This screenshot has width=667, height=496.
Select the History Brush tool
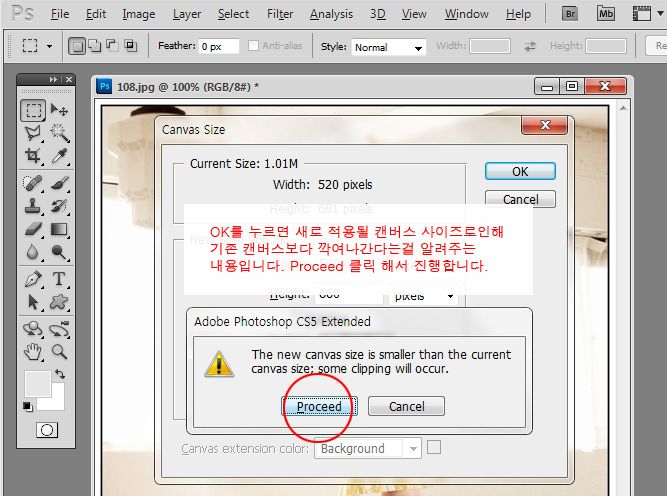point(59,206)
